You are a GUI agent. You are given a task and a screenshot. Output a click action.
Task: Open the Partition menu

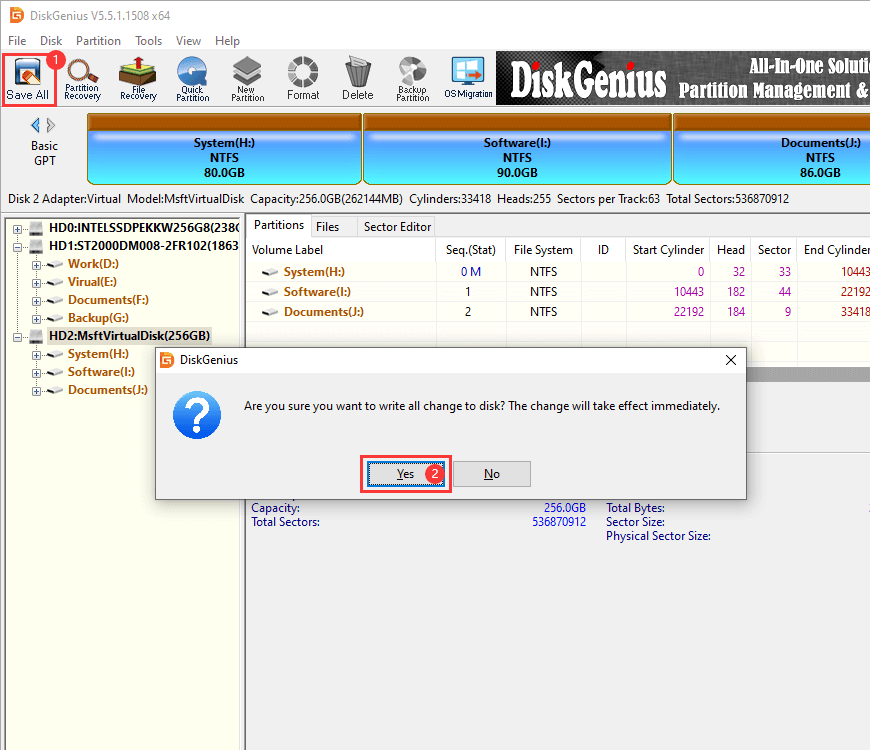(x=98, y=41)
